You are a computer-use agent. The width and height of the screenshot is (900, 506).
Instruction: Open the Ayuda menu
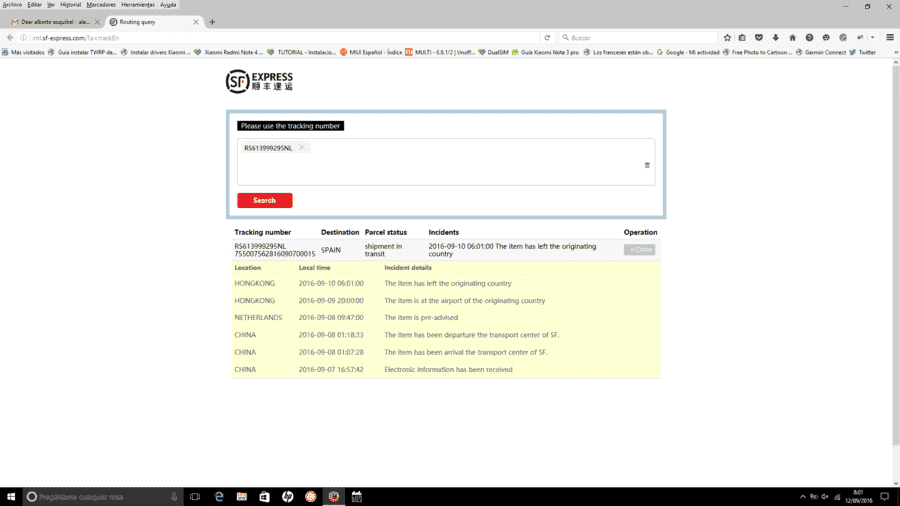[168, 5]
